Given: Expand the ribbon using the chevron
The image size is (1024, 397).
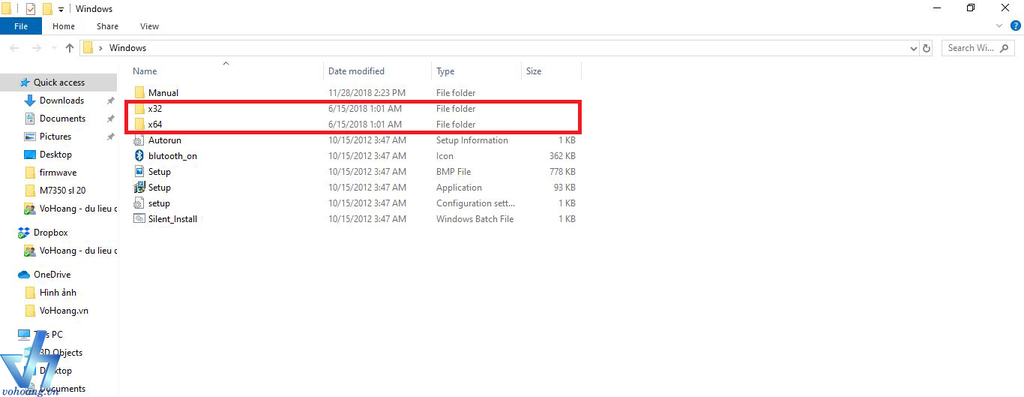Looking at the screenshot, I should point(999,26).
